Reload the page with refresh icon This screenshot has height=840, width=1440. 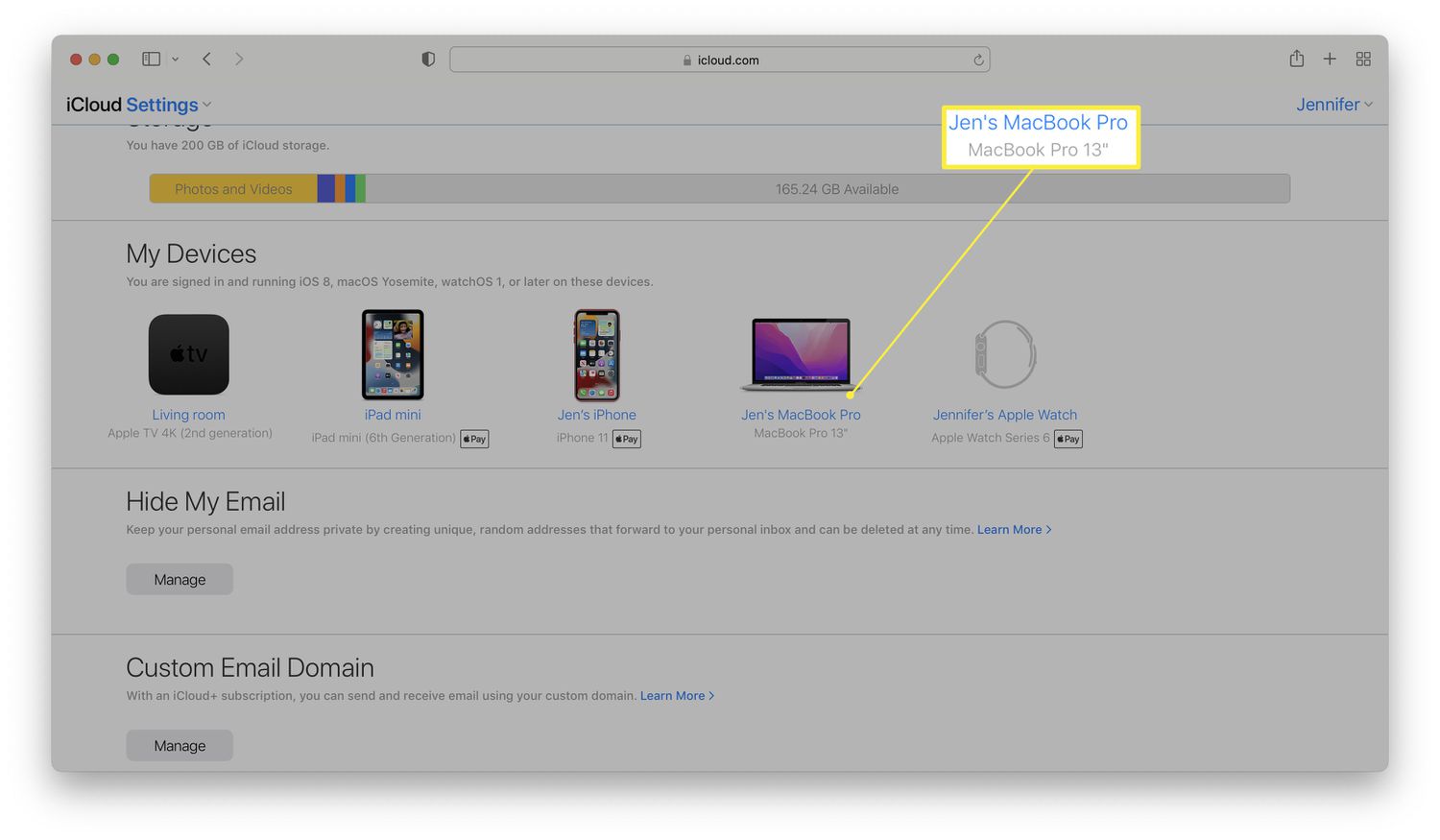pyautogui.click(x=978, y=60)
